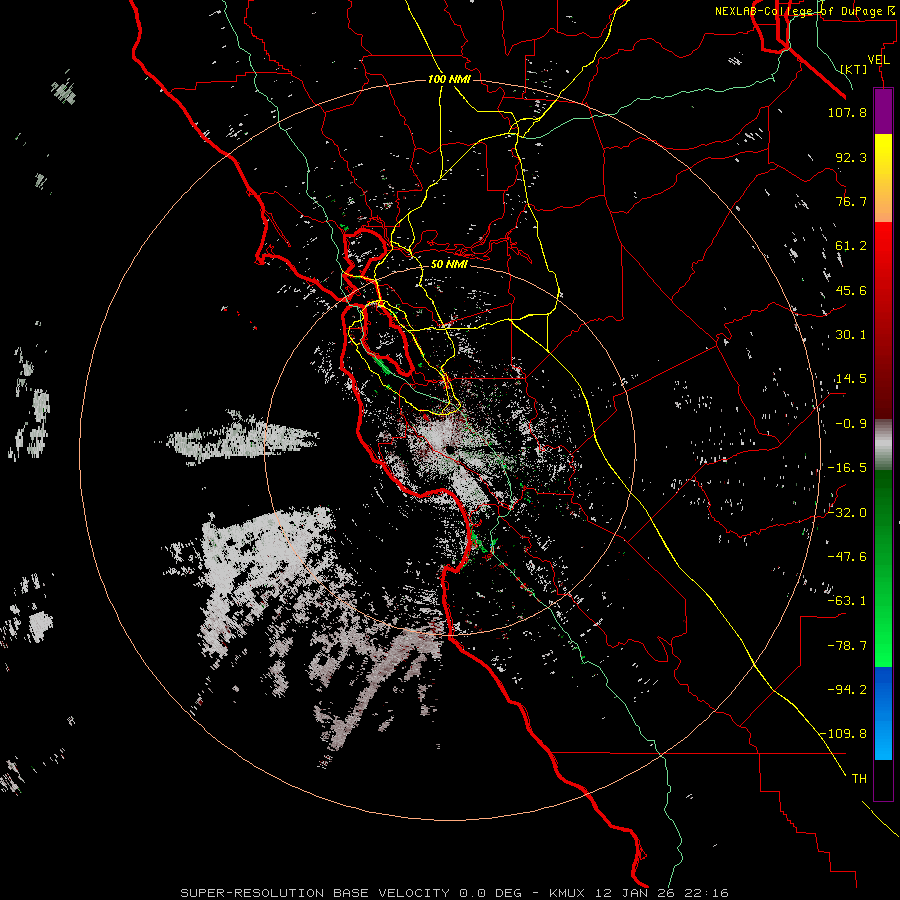Click the 100 NMI range ring label
Viewport: 900px width, 900px height.
(449, 79)
